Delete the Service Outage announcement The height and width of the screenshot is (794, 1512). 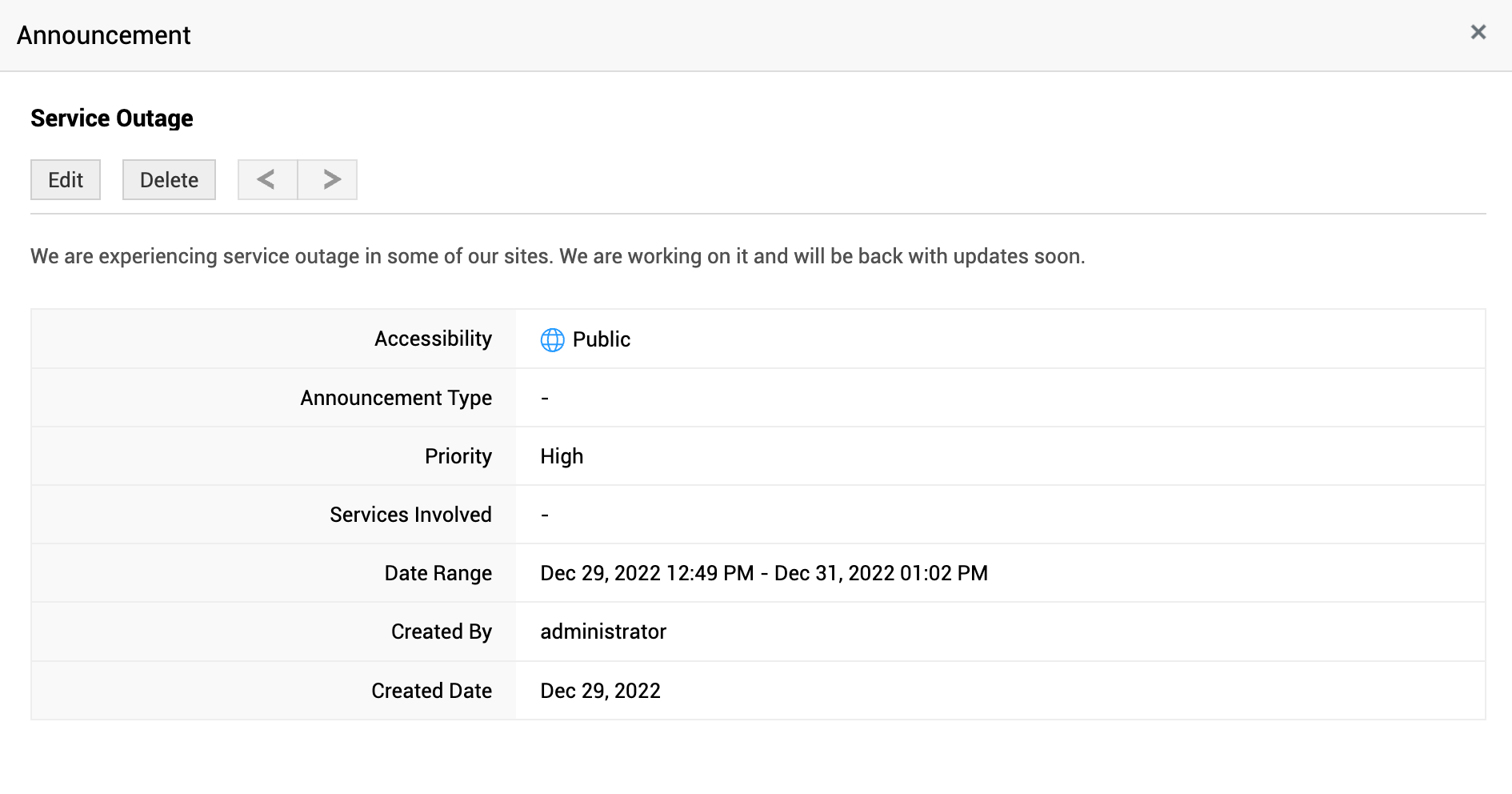tap(169, 180)
